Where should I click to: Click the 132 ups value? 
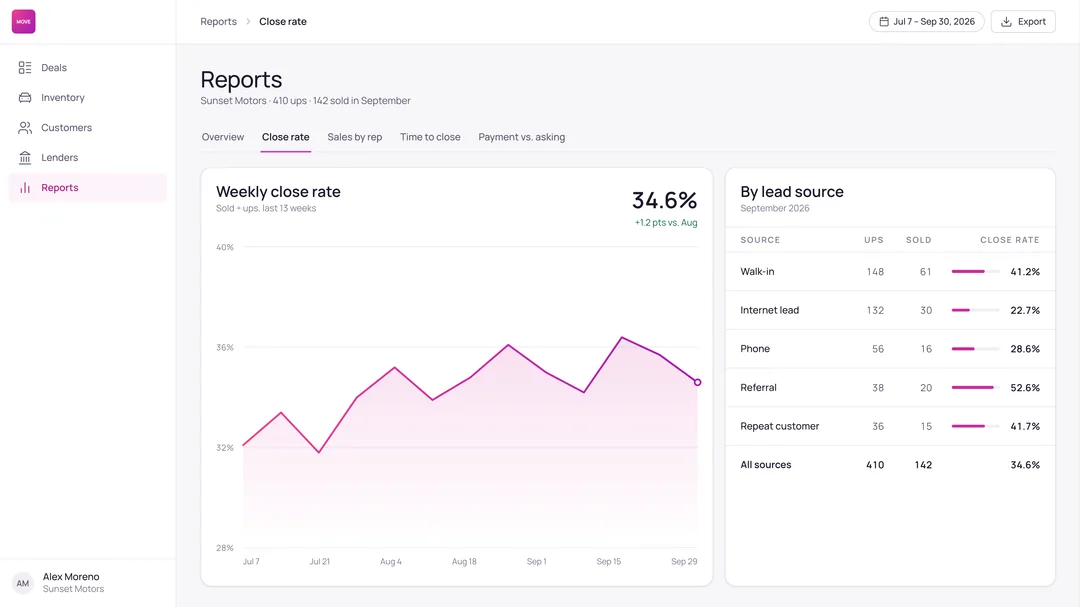point(875,310)
